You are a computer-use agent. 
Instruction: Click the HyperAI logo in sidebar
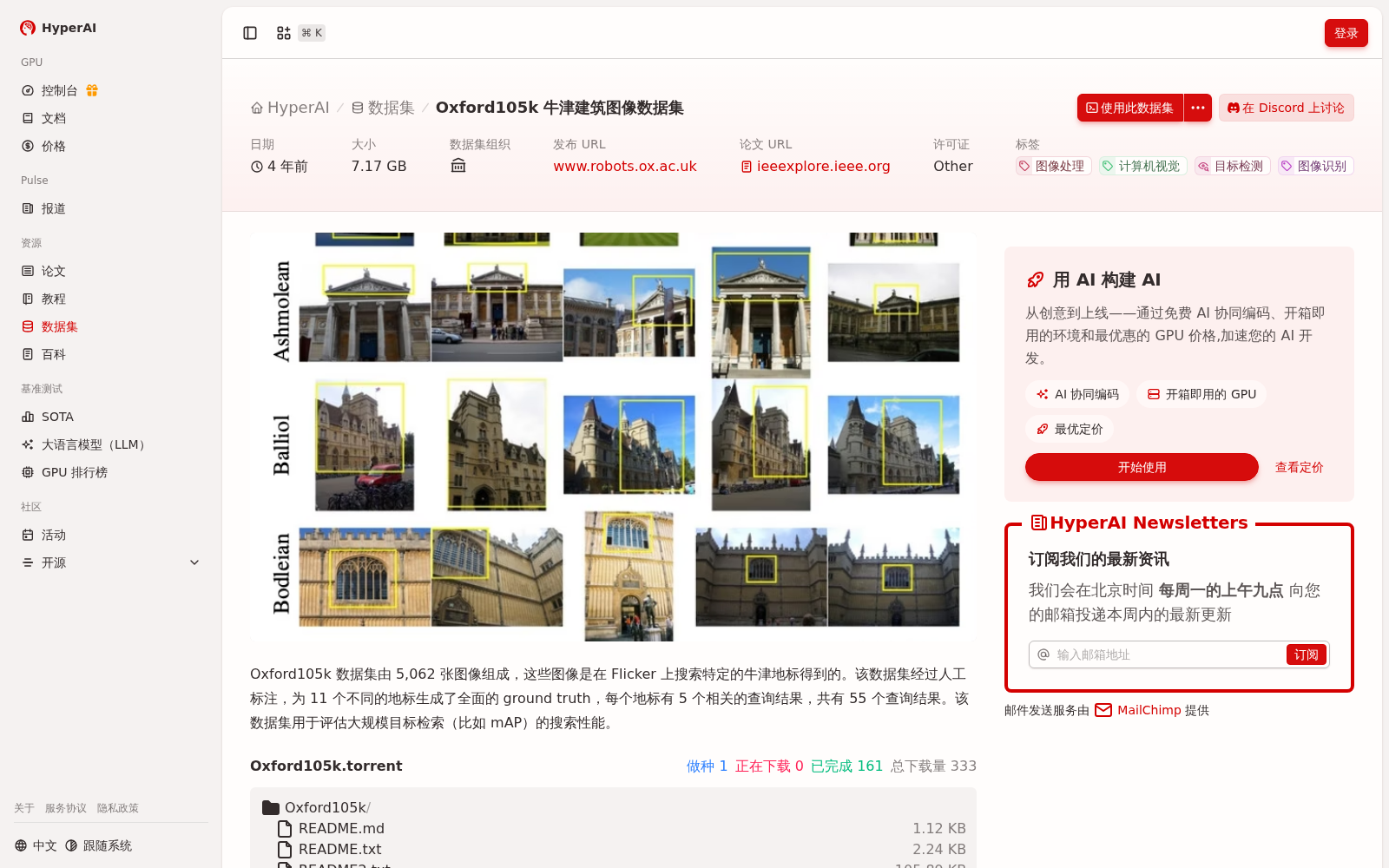[x=58, y=28]
